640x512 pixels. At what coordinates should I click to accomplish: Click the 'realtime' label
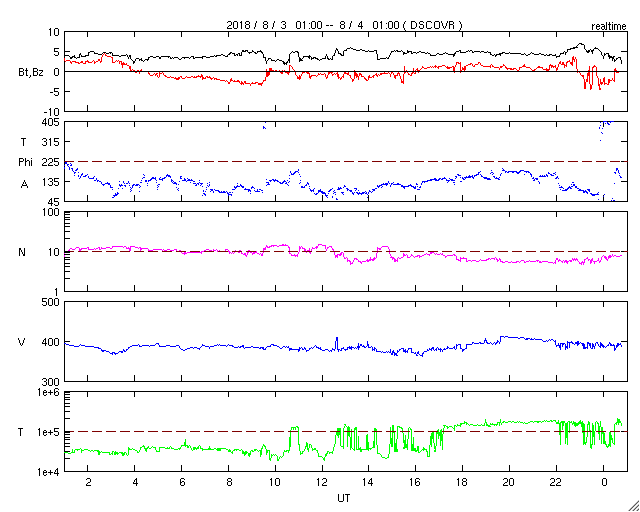(x=609, y=27)
